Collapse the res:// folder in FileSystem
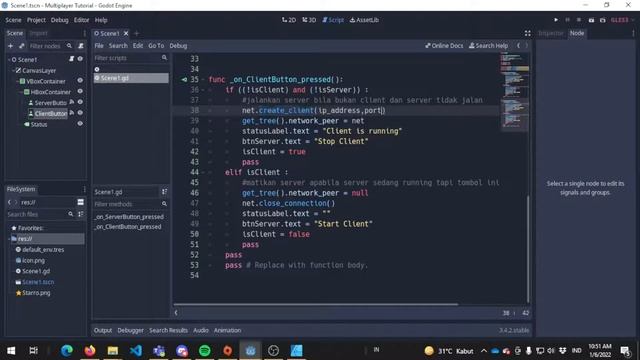Screen dimensions: 640x360 tap(9, 239)
